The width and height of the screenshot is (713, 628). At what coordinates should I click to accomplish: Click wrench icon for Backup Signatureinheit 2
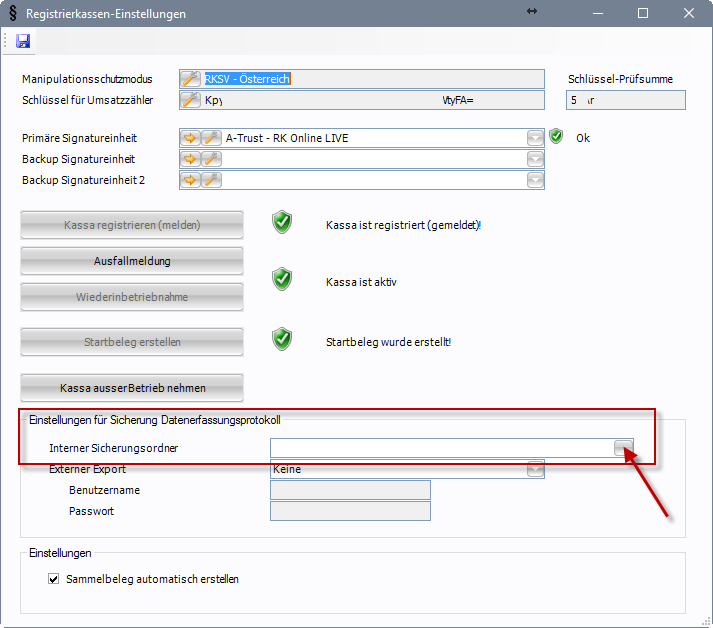coord(211,180)
